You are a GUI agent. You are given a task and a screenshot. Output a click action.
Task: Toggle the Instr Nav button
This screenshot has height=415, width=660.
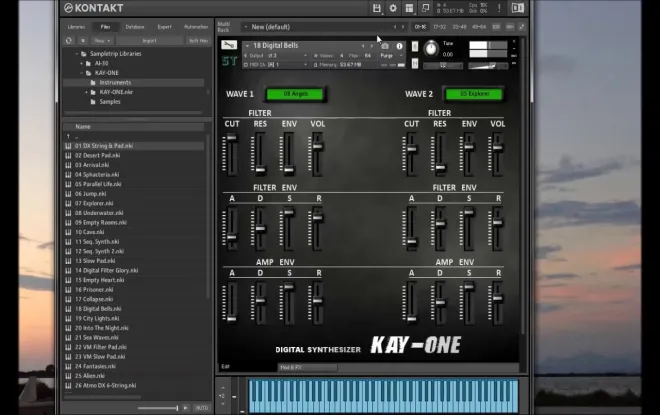198,40
